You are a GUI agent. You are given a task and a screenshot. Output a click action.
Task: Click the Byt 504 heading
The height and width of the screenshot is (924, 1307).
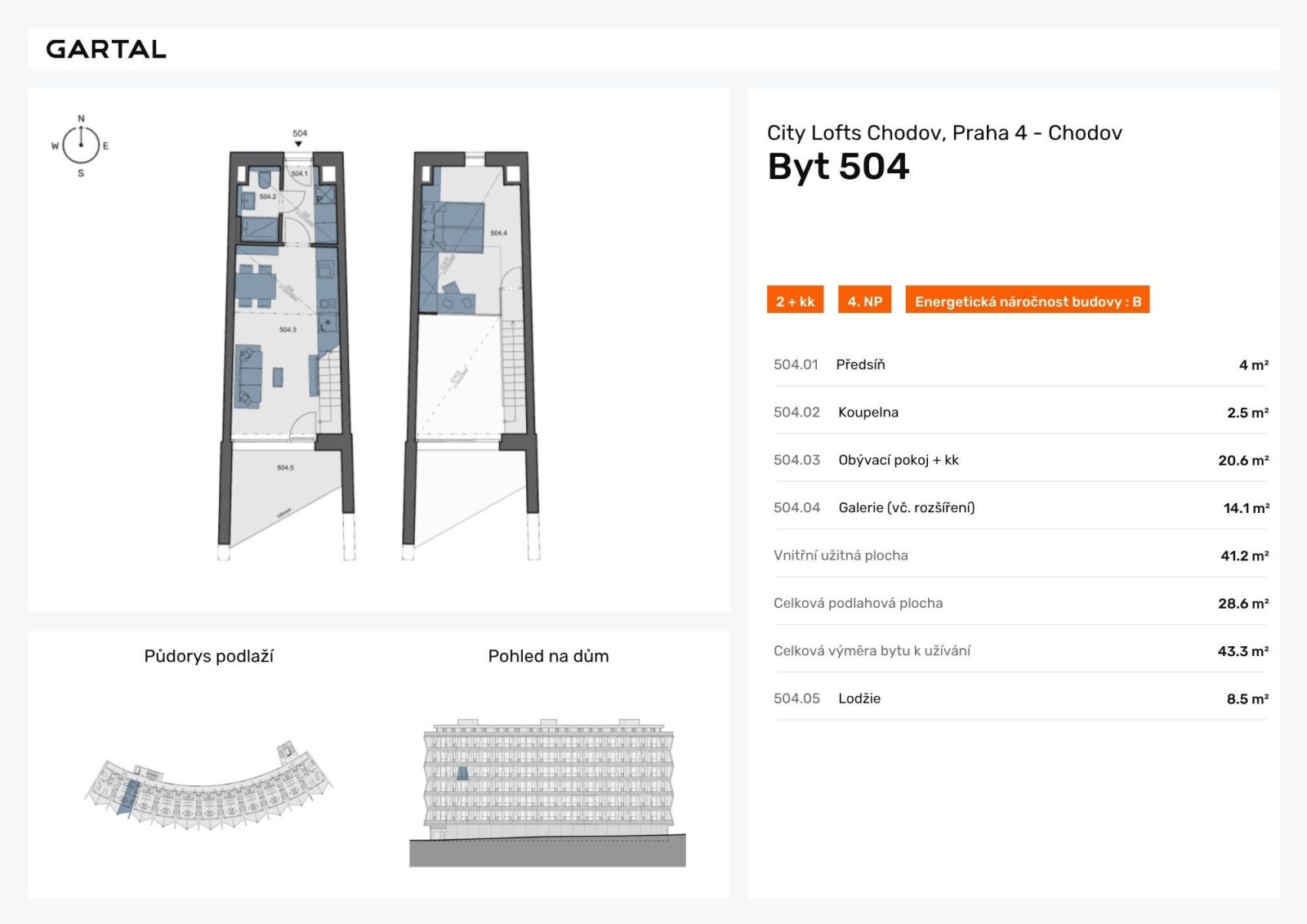click(838, 167)
